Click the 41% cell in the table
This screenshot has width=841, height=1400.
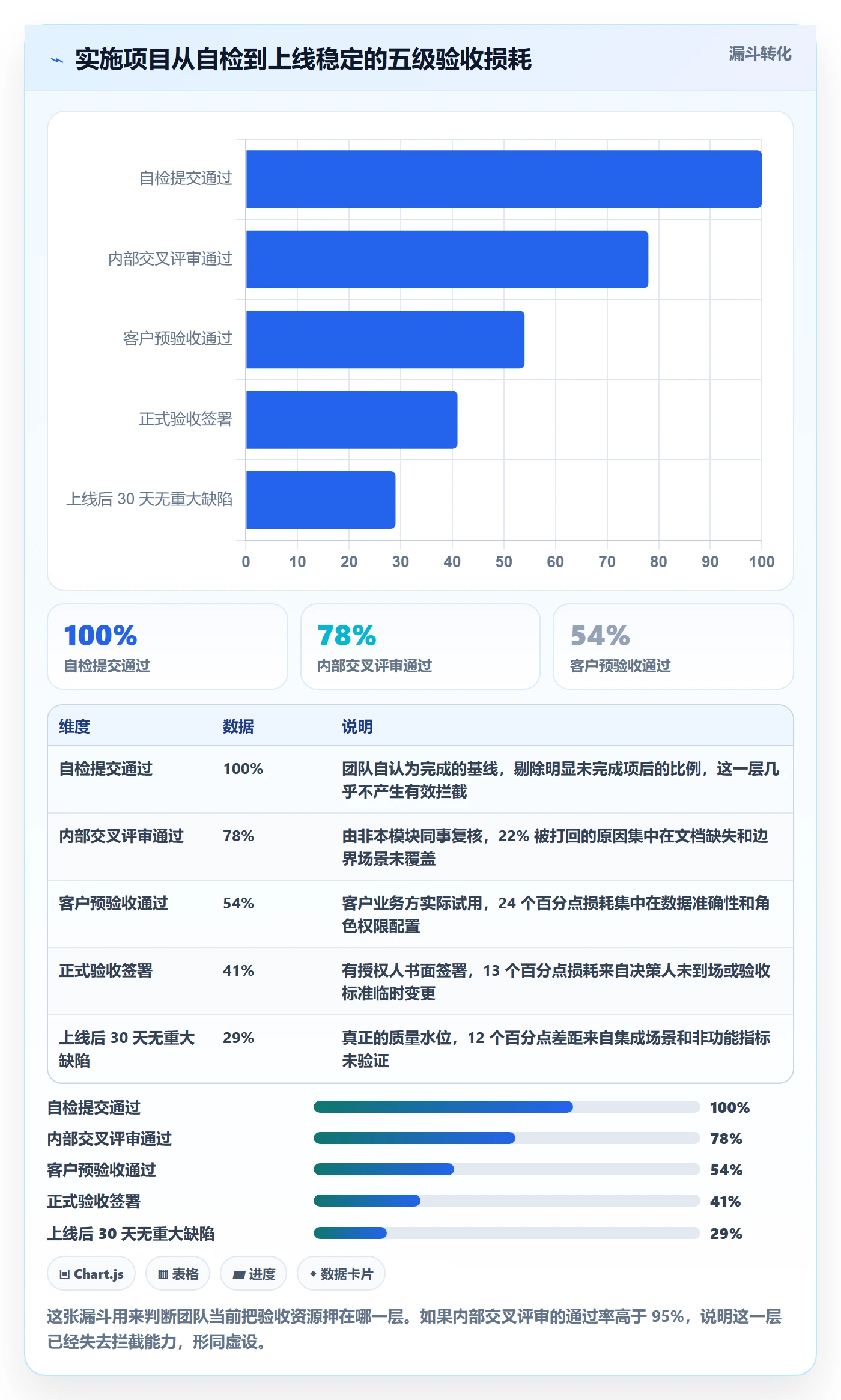click(238, 970)
